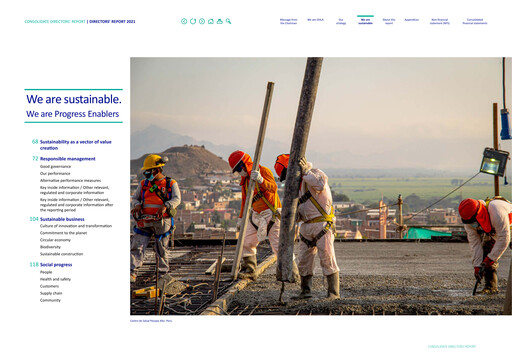Image resolution: width=512 pixels, height=362 pixels.
Task: Click the circular return/undo arrow icon
Action: [x=193, y=21]
